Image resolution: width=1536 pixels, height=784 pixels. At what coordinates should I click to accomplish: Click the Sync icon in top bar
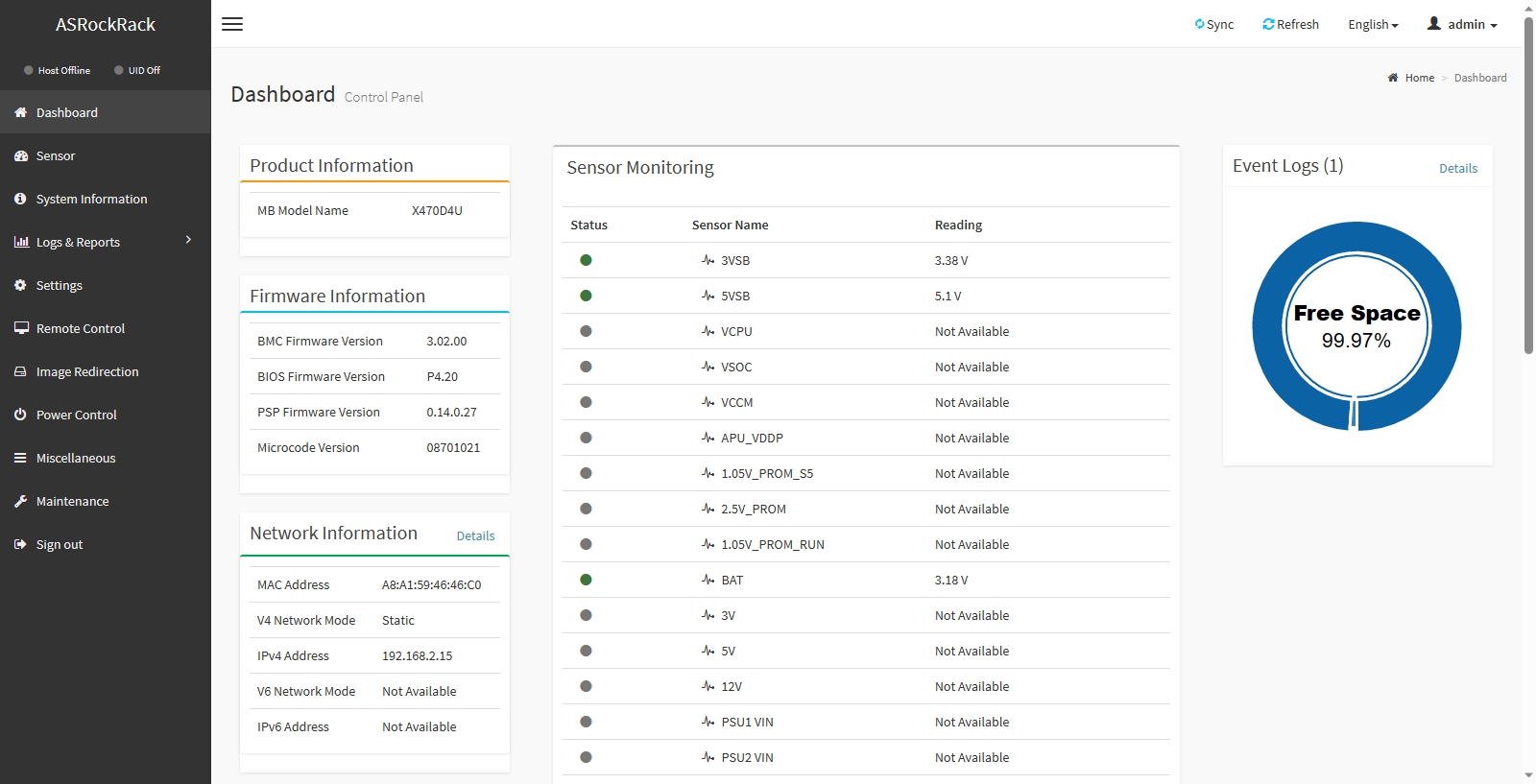click(x=1199, y=24)
